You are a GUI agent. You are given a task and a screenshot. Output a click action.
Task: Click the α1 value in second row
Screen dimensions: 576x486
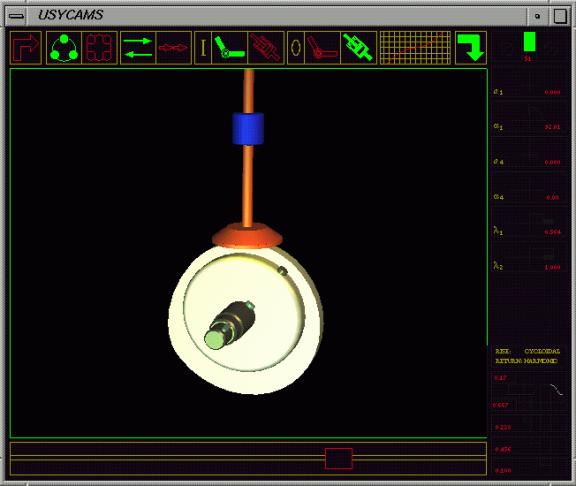pos(552,127)
